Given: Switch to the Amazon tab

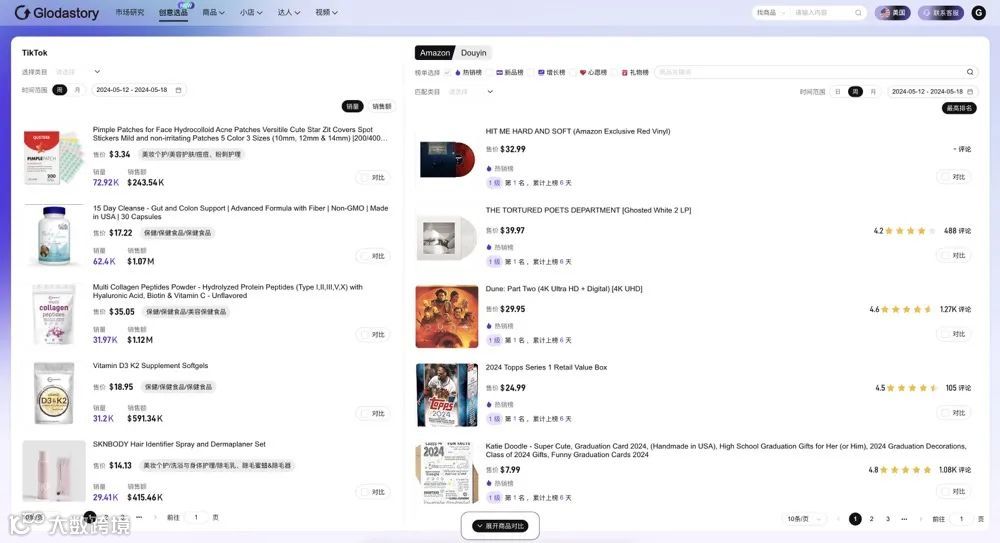Looking at the screenshot, I should [x=434, y=53].
